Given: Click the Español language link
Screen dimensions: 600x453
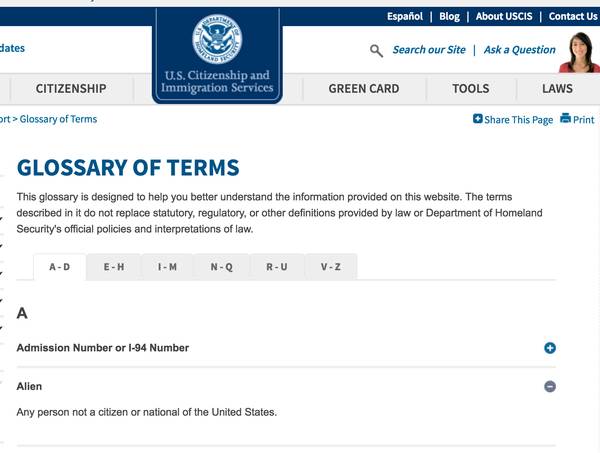Looking at the screenshot, I should pos(404,16).
